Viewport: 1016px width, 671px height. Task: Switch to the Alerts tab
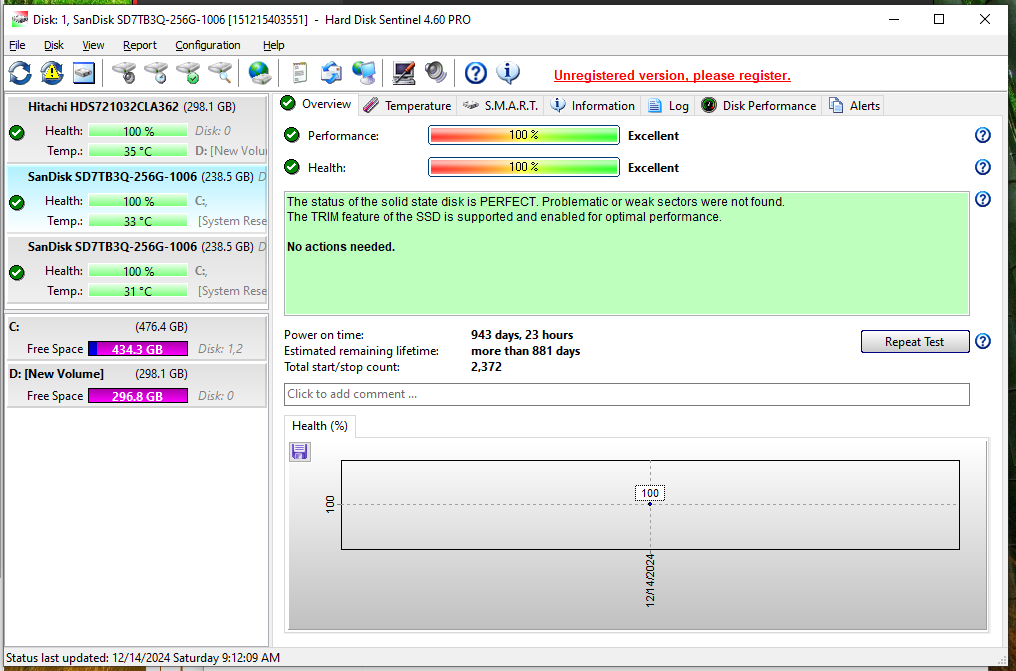point(855,106)
